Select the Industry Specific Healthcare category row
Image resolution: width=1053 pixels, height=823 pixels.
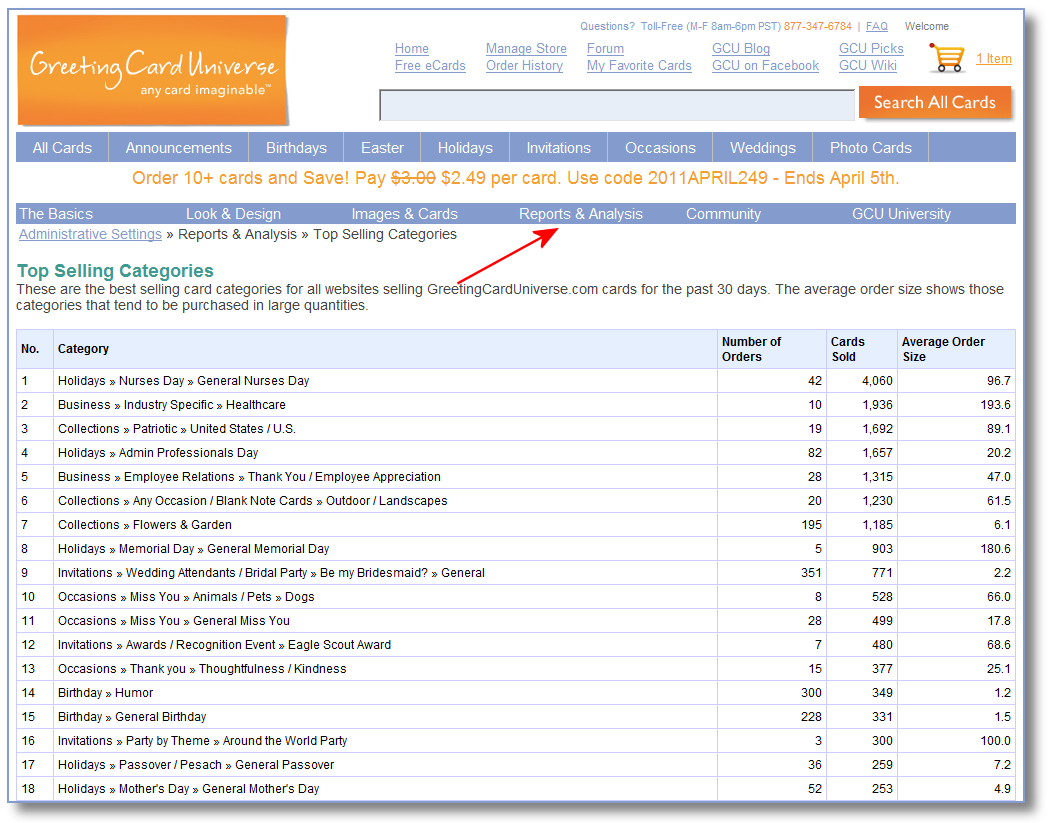tap(516, 405)
